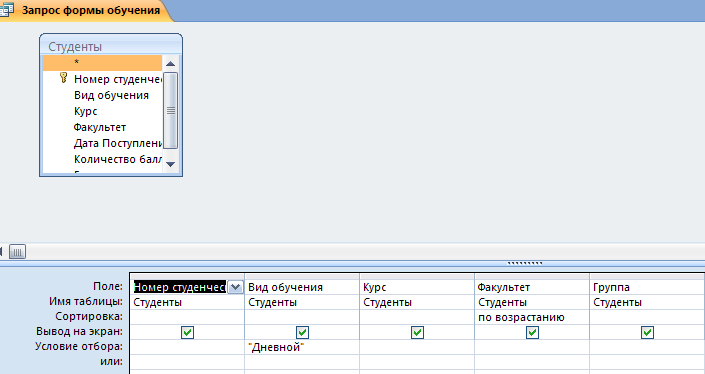Uncheck the show checkbox for 'Курс'
Viewport: 705px width, 374px height.
[x=417, y=332]
